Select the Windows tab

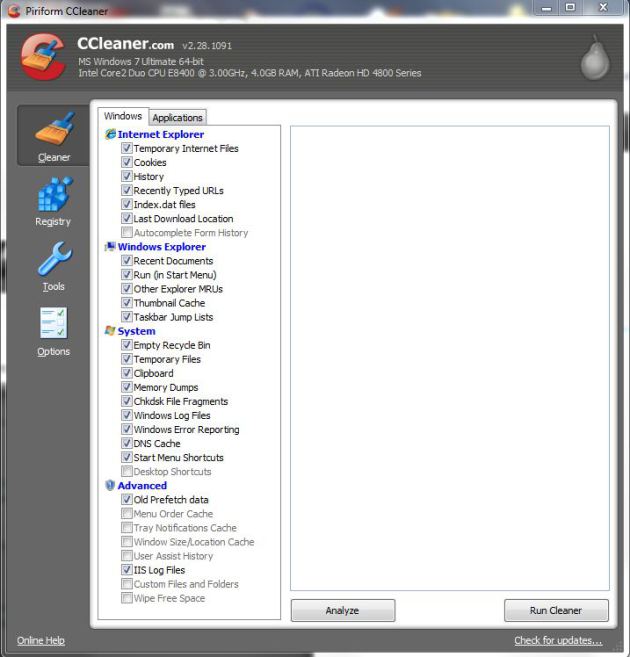pyautogui.click(x=123, y=116)
